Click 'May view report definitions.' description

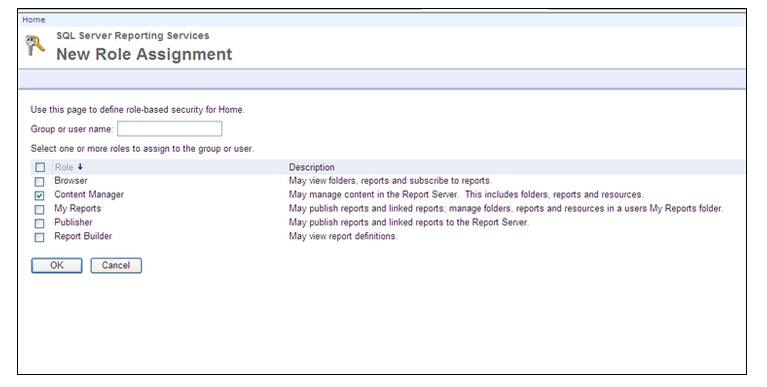[343, 236]
